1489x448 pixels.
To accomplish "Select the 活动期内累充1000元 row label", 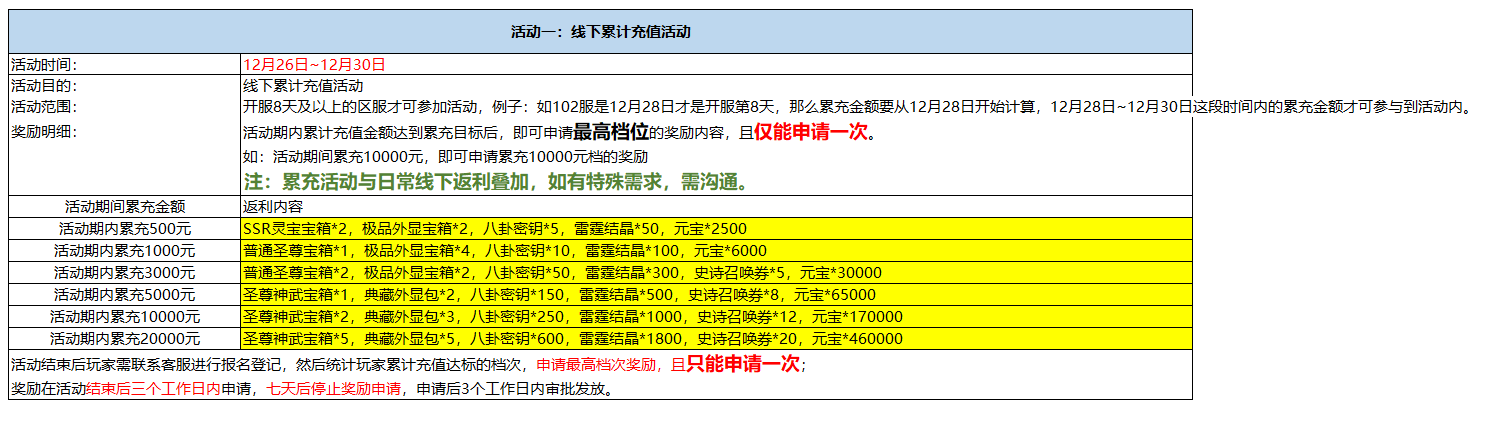I will 125,250.
